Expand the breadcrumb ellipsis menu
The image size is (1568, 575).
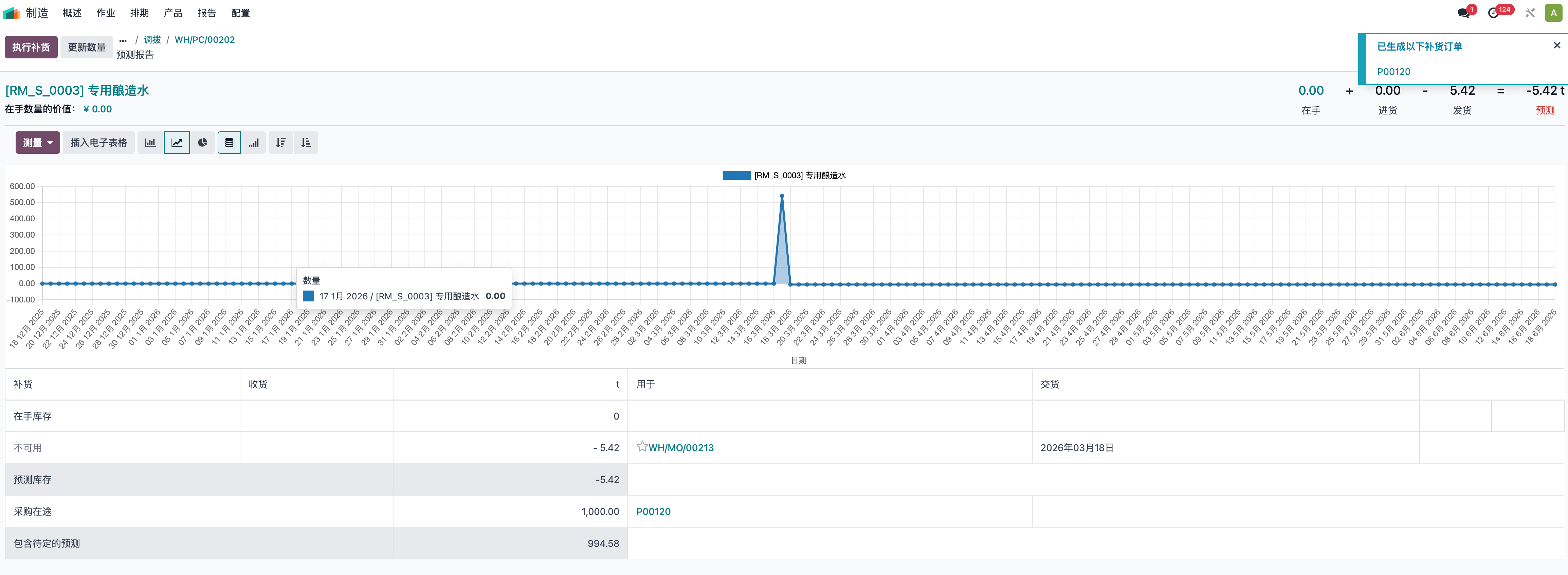[x=123, y=40]
